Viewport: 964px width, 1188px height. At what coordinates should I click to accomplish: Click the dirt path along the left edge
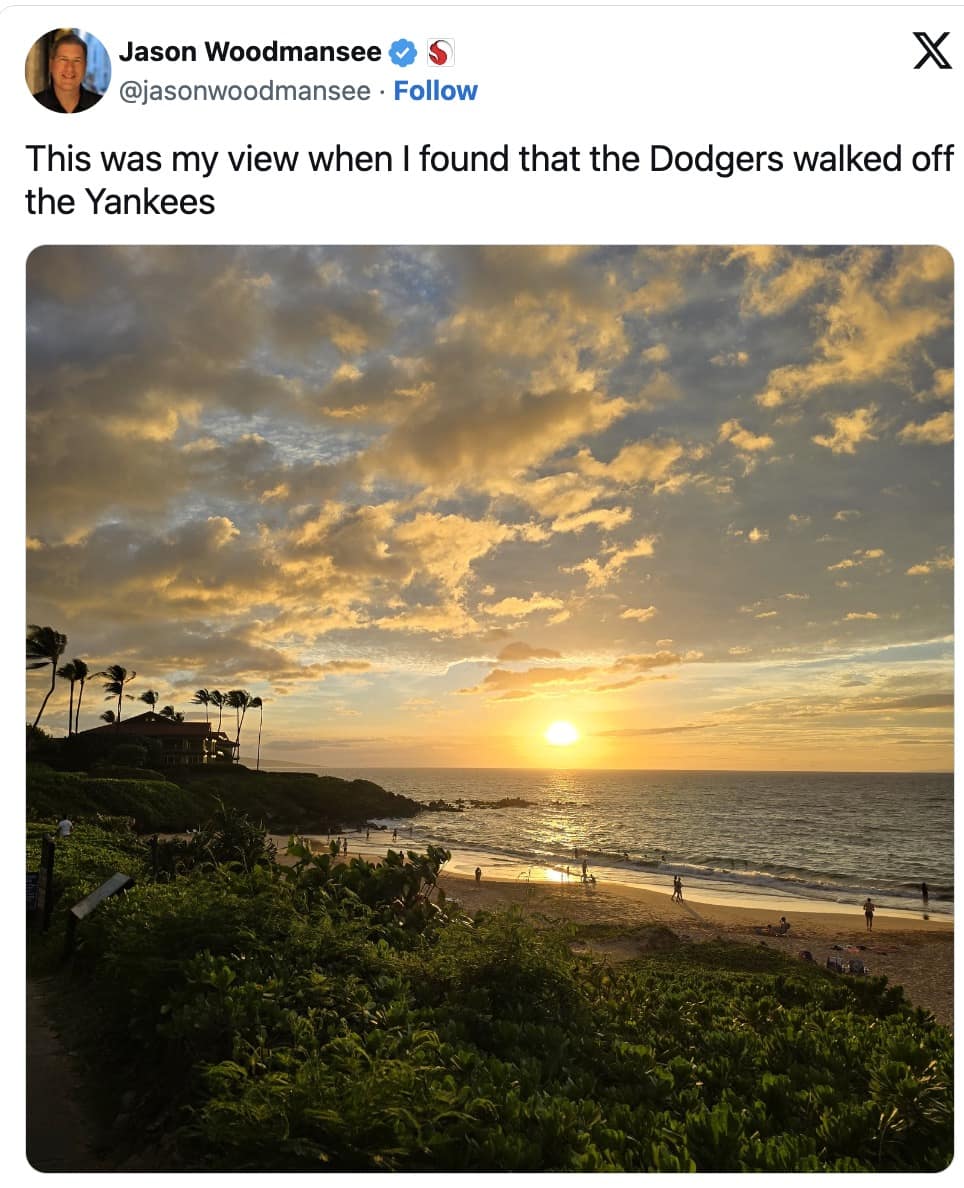[x=55, y=1080]
